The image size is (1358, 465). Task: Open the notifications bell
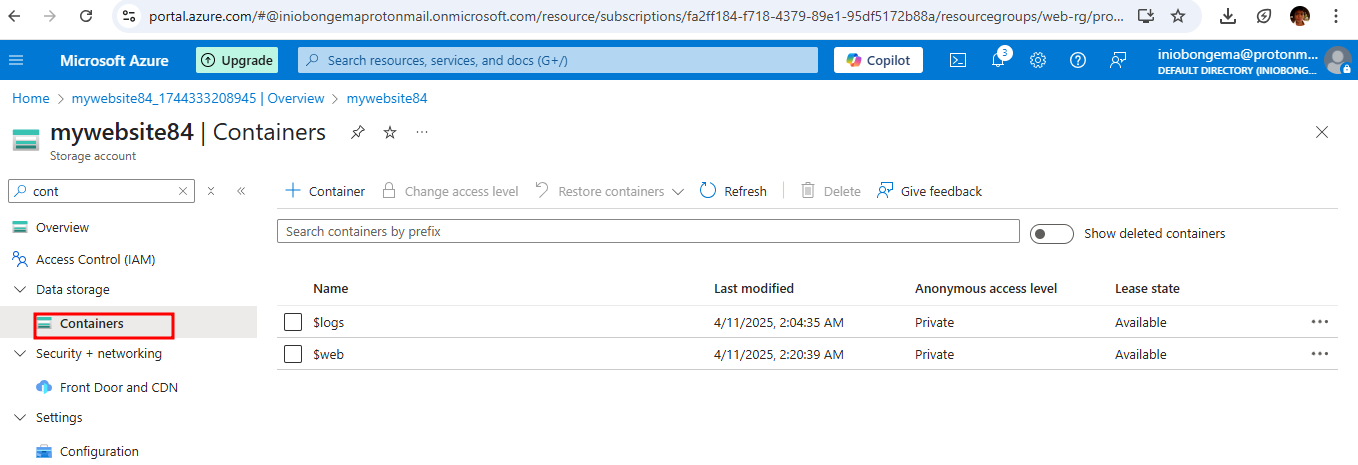pos(998,60)
